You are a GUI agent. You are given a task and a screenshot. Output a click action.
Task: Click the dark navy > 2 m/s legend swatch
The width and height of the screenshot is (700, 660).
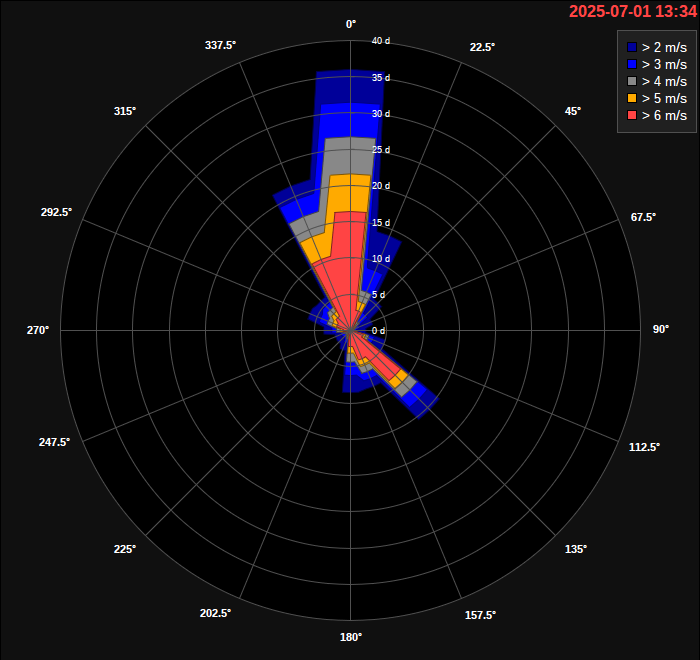tap(632, 47)
